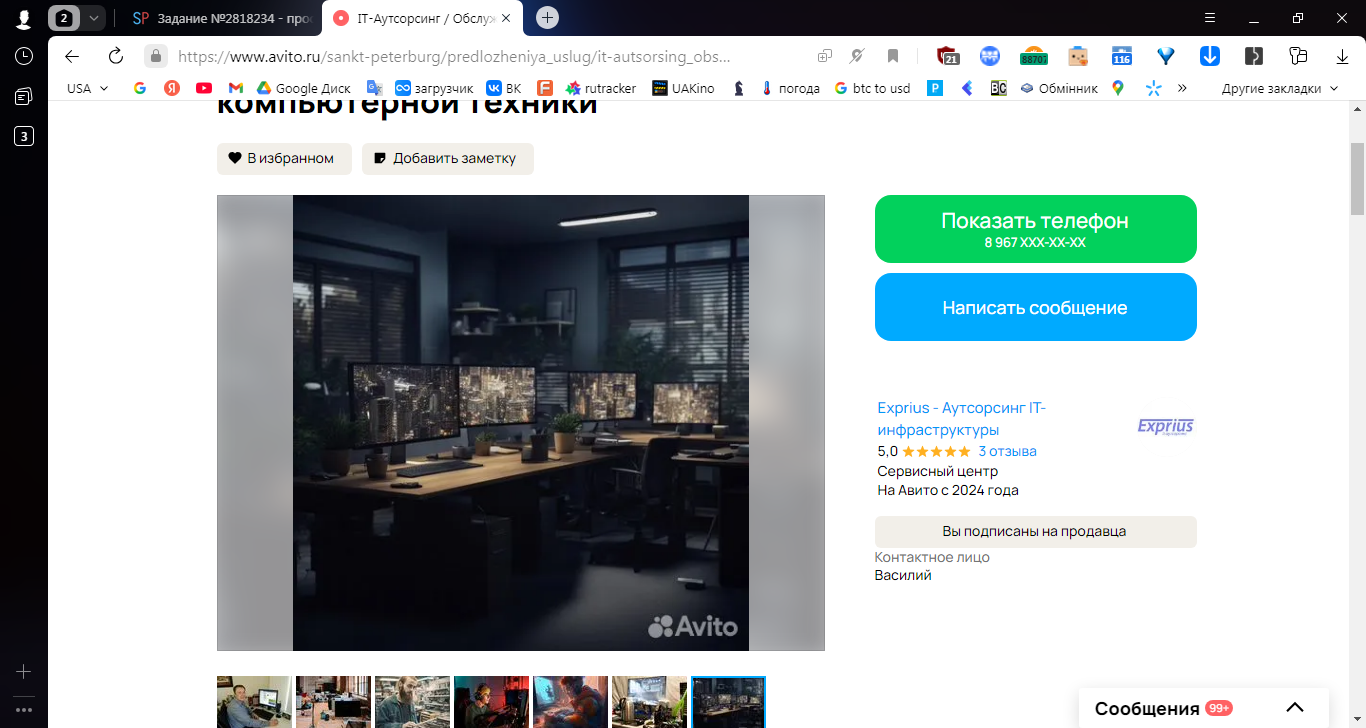The width and height of the screenshot is (1366, 728).
Task: Open the 'UAKino' bookmark
Action: [683, 88]
